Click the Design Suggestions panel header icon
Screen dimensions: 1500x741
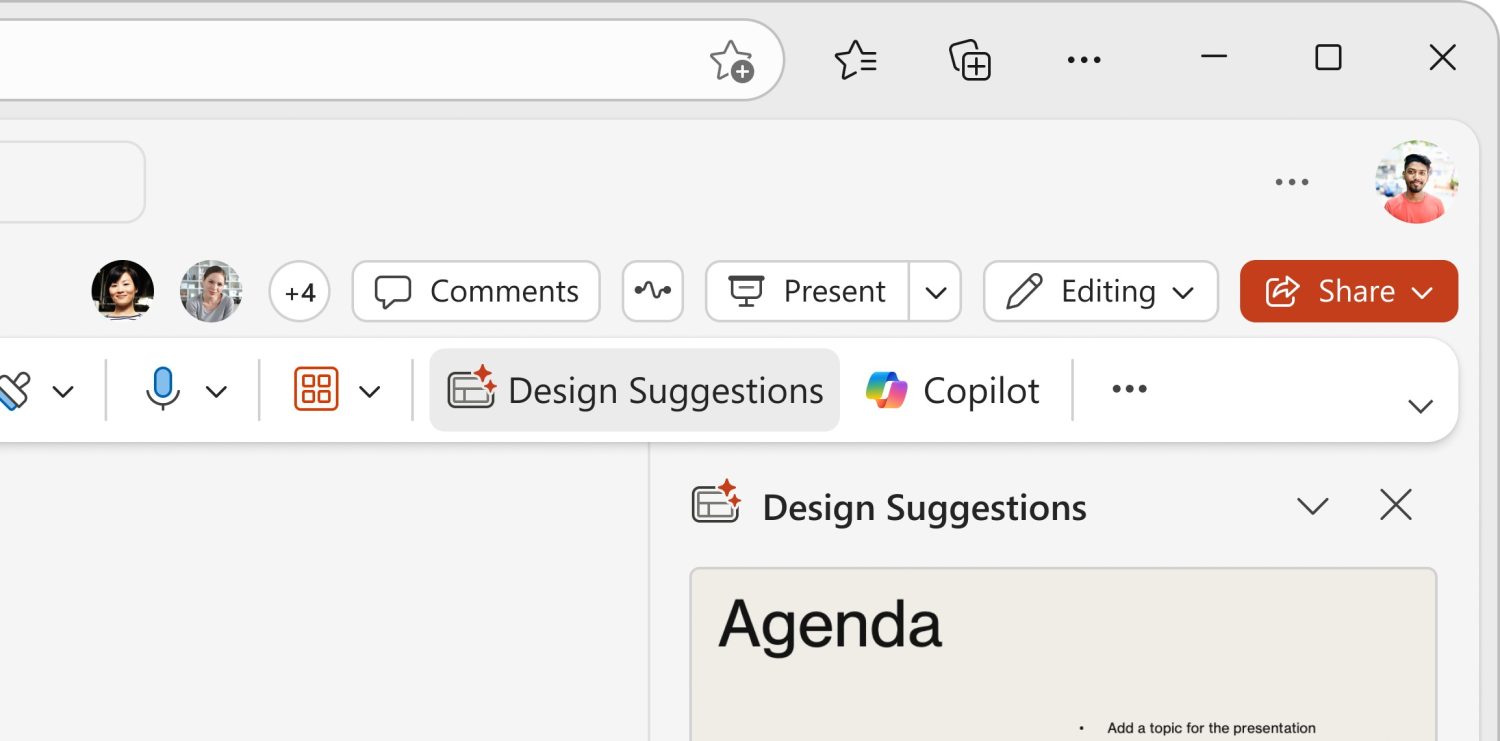[718, 505]
